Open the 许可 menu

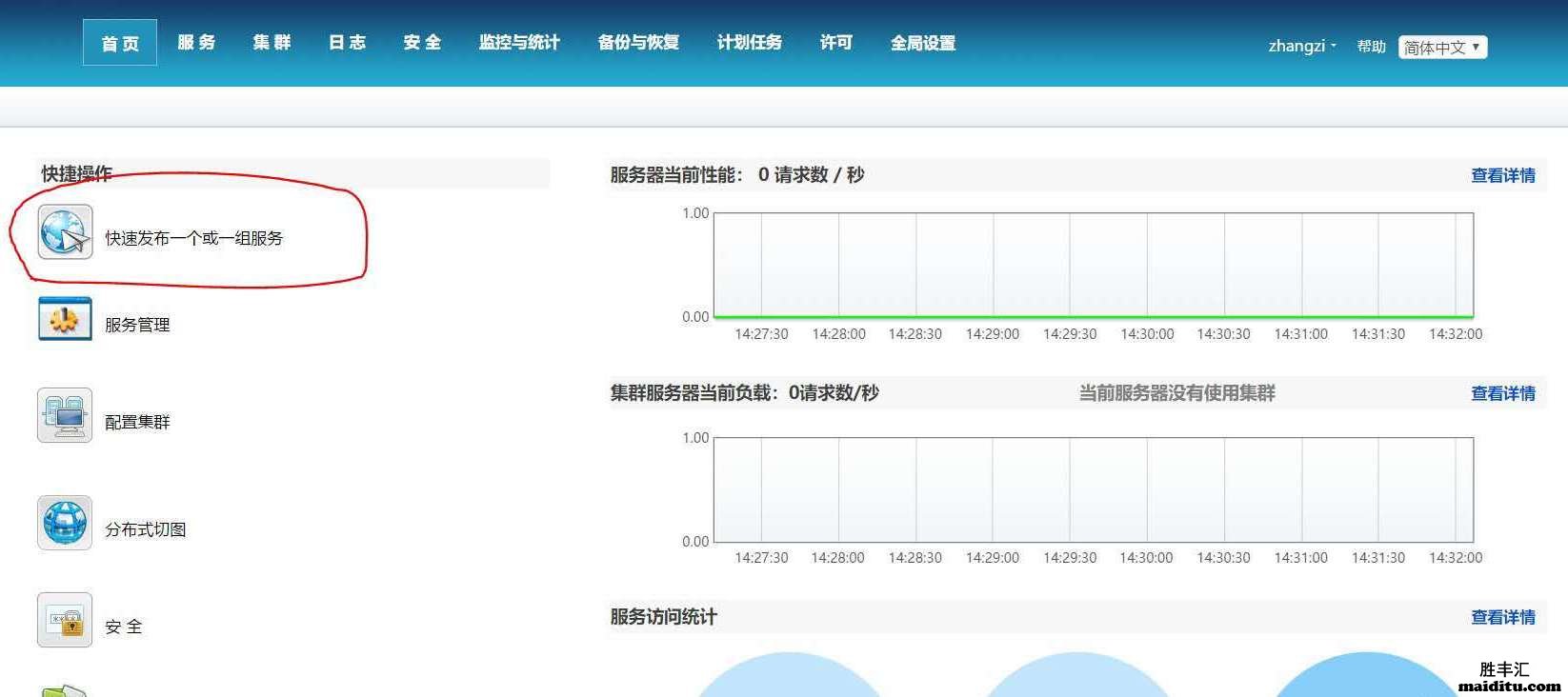pos(836,42)
